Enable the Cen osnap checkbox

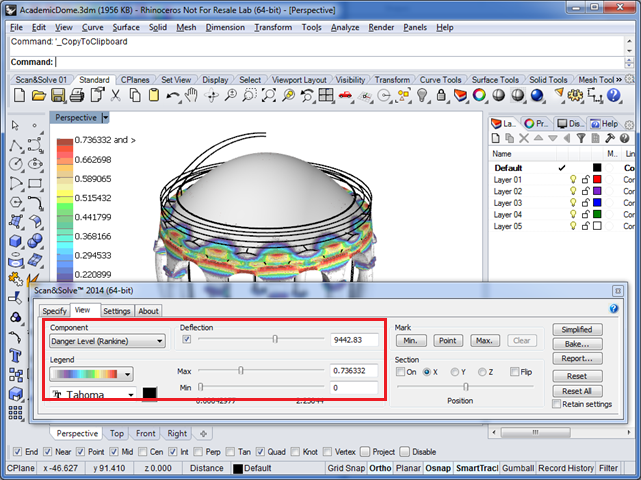coord(142,452)
